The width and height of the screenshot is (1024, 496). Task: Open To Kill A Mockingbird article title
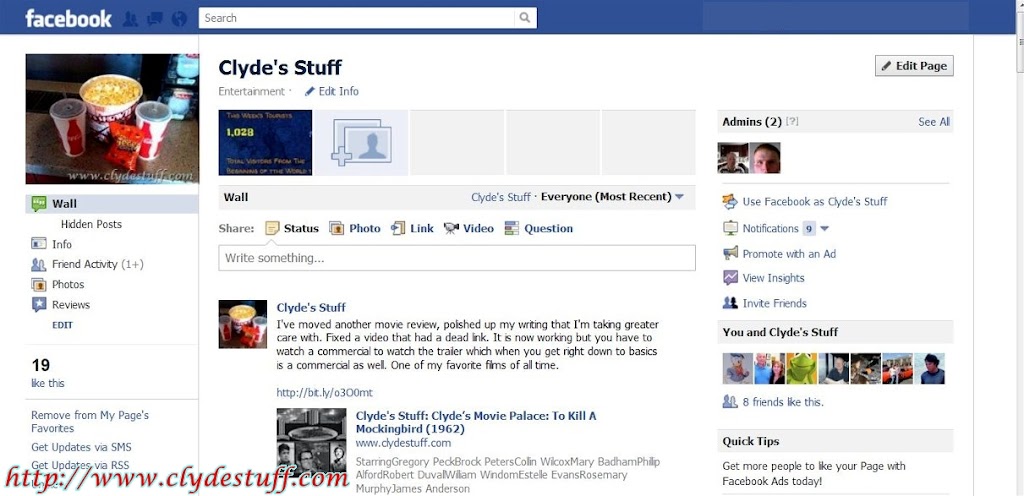(x=476, y=422)
